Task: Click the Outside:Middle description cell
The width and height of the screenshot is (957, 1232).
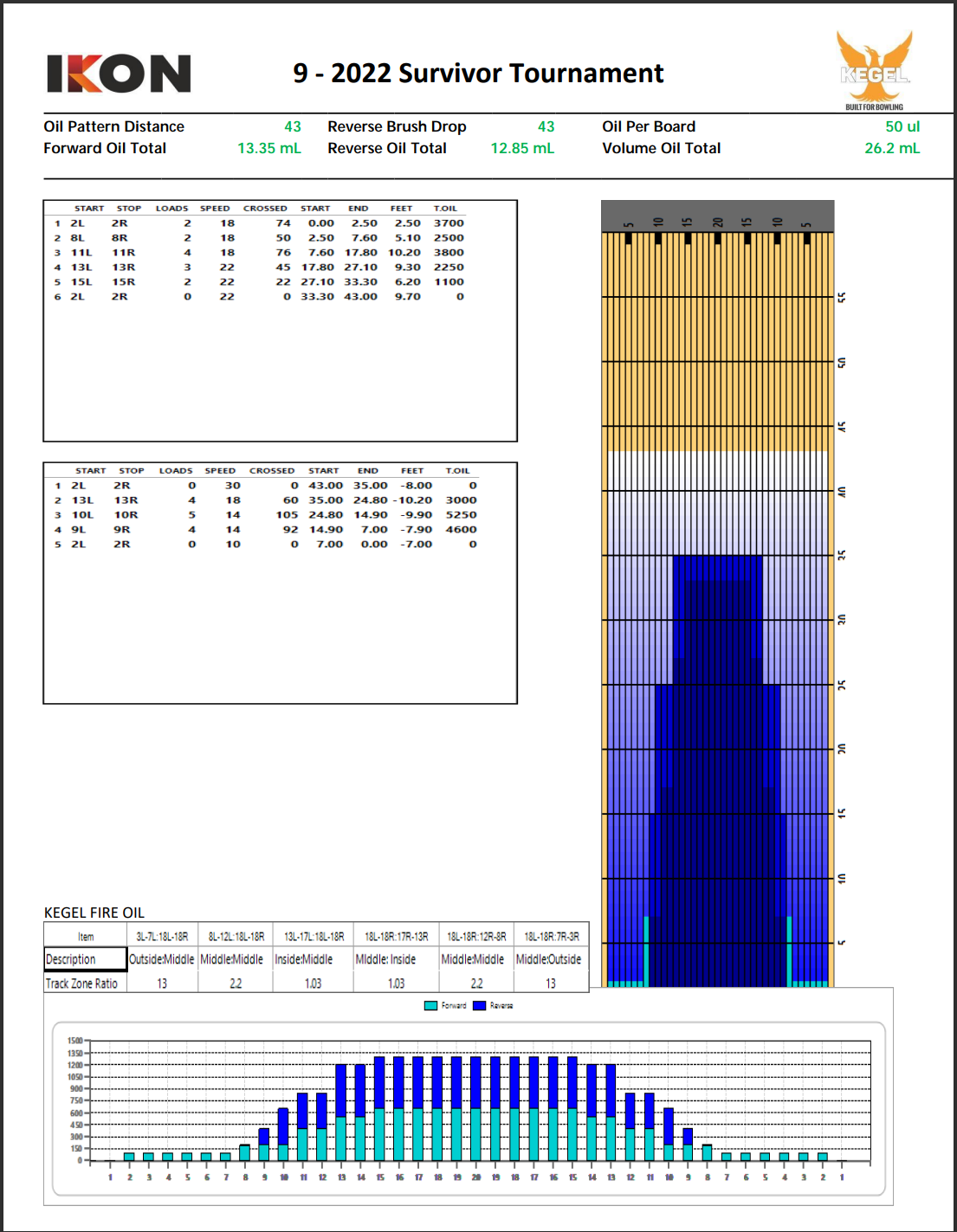Action: pos(162,959)
